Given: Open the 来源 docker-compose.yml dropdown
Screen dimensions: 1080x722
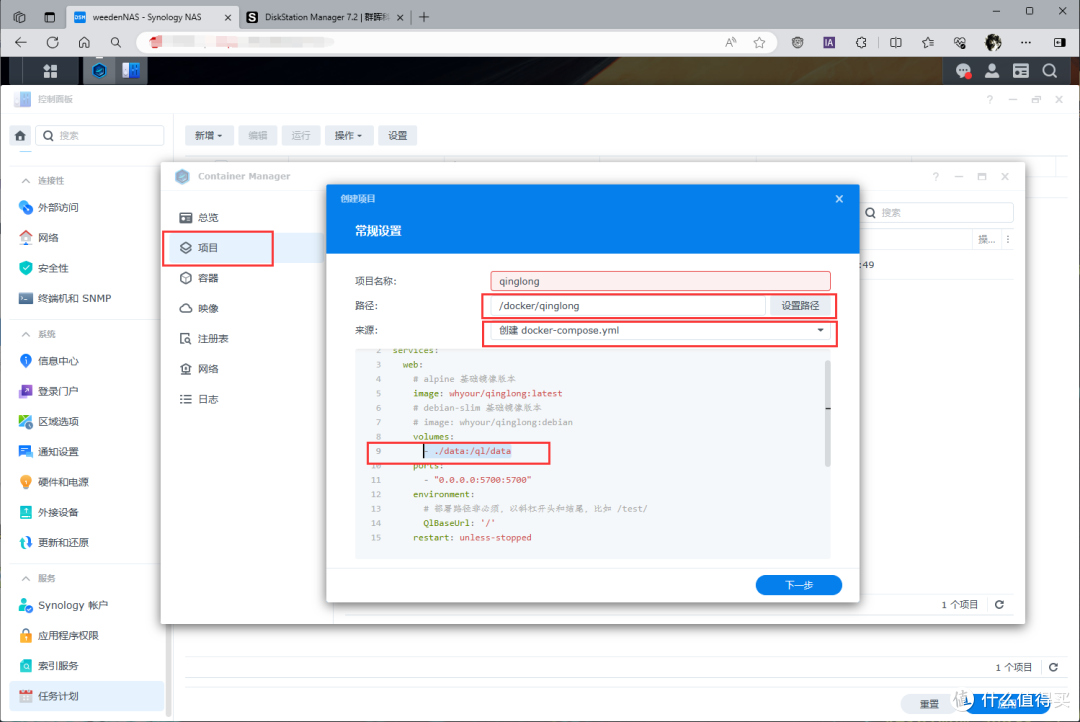Looking at the screenshot, I should pos(660,331).
